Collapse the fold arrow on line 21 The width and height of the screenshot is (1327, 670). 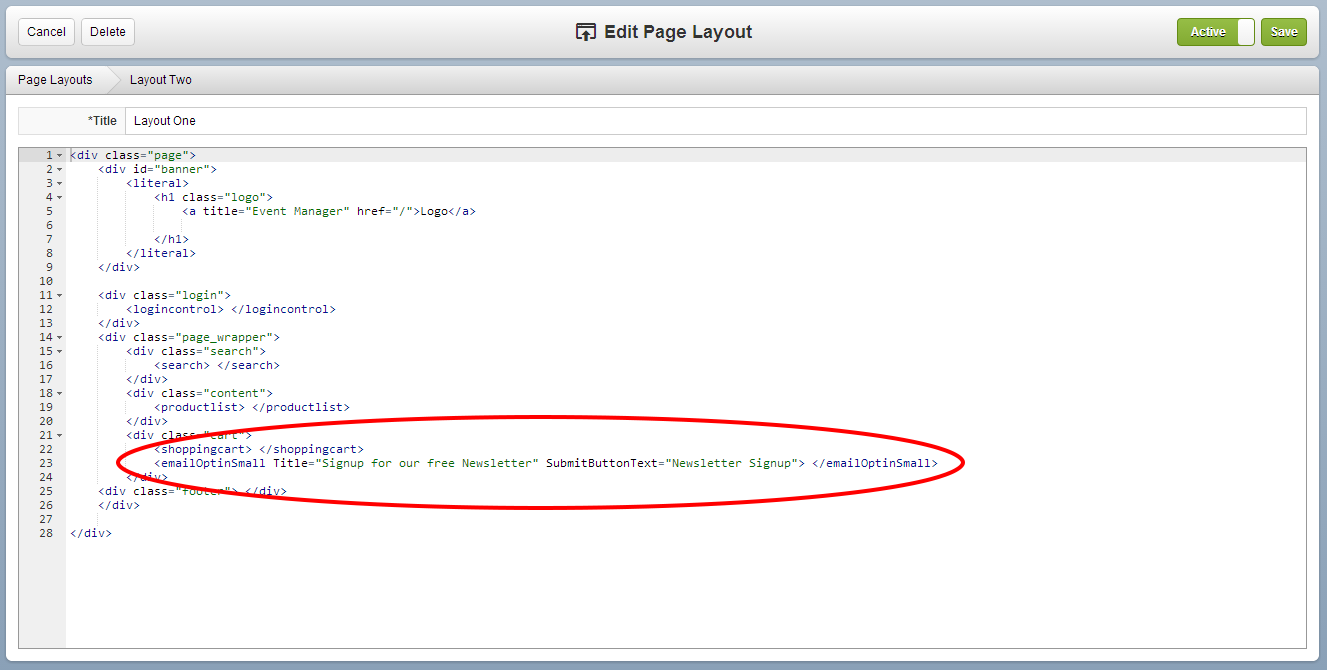coord(60,435)
